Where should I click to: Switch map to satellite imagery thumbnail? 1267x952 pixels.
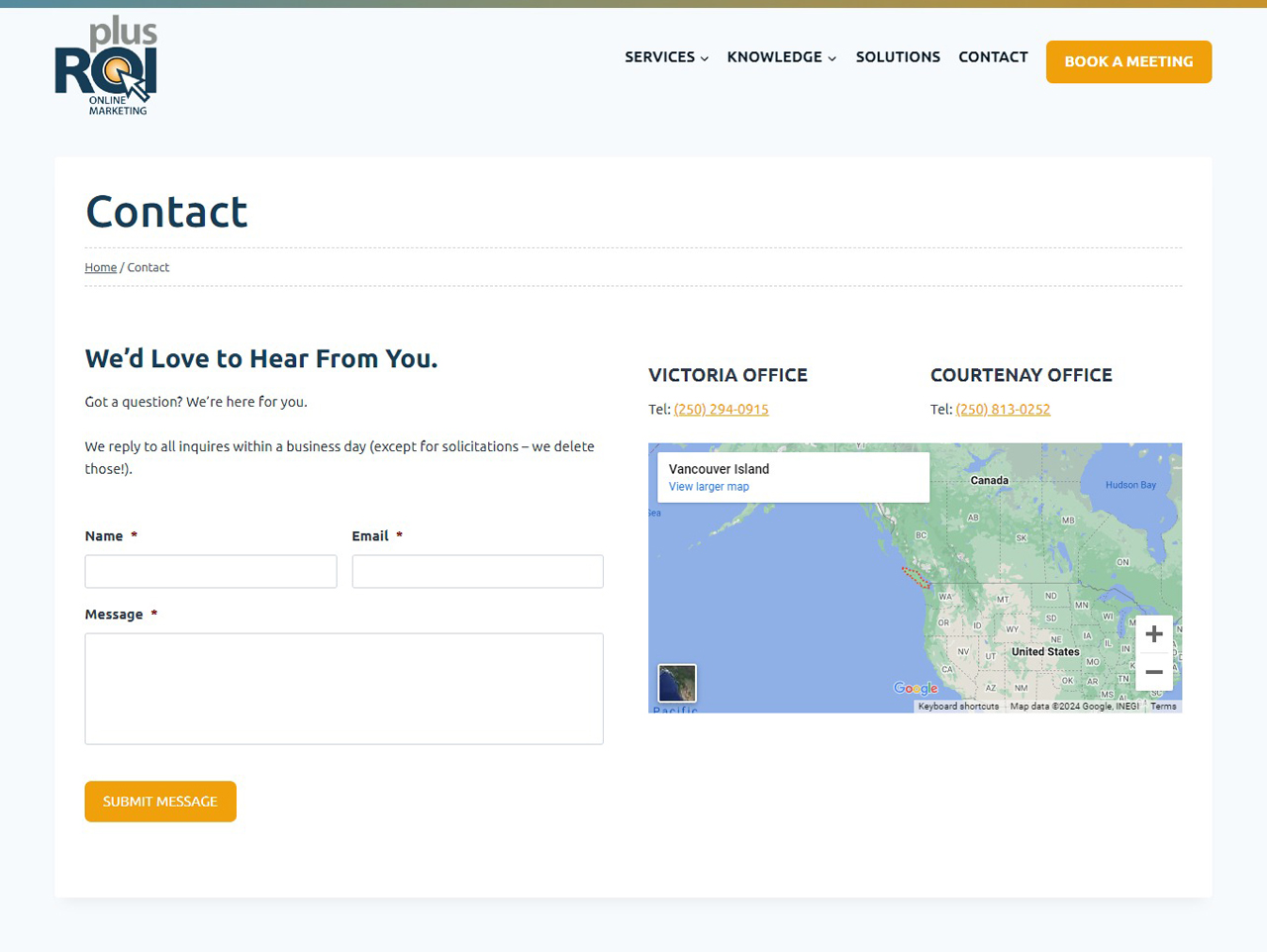[677, 683]
